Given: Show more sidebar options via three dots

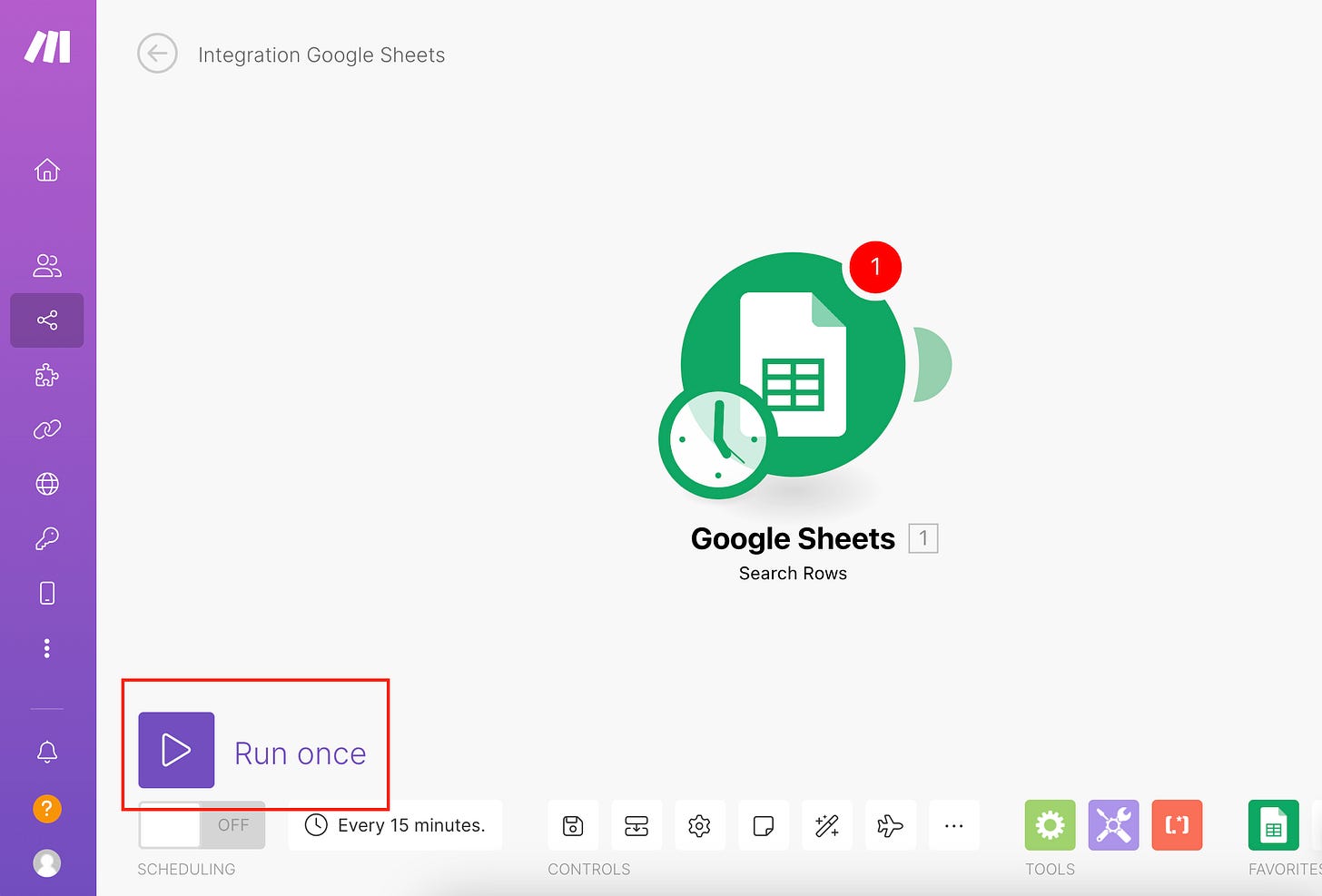Looking at the screenshot, I should (x=47, y=648).
